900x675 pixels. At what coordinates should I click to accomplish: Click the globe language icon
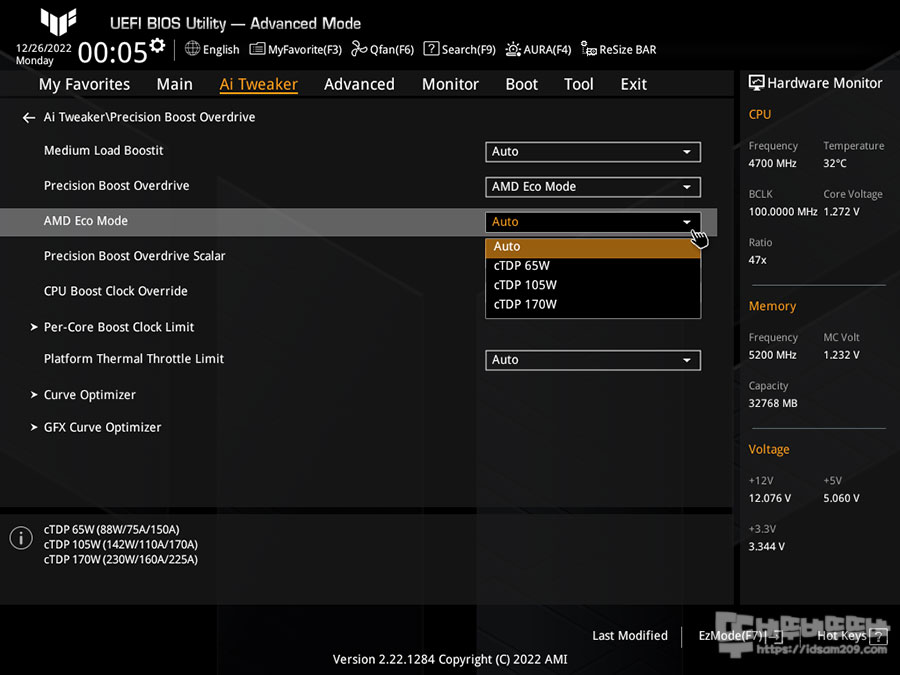click(x=192, y=49)
